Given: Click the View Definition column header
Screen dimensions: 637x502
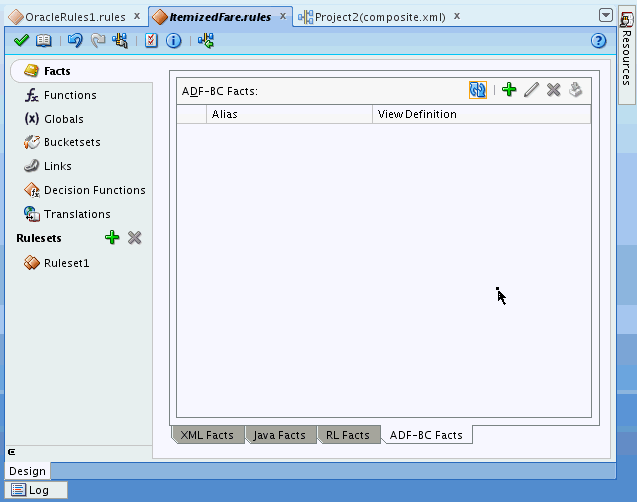Looking at the screenshot, I should click(x=481, y=114).
